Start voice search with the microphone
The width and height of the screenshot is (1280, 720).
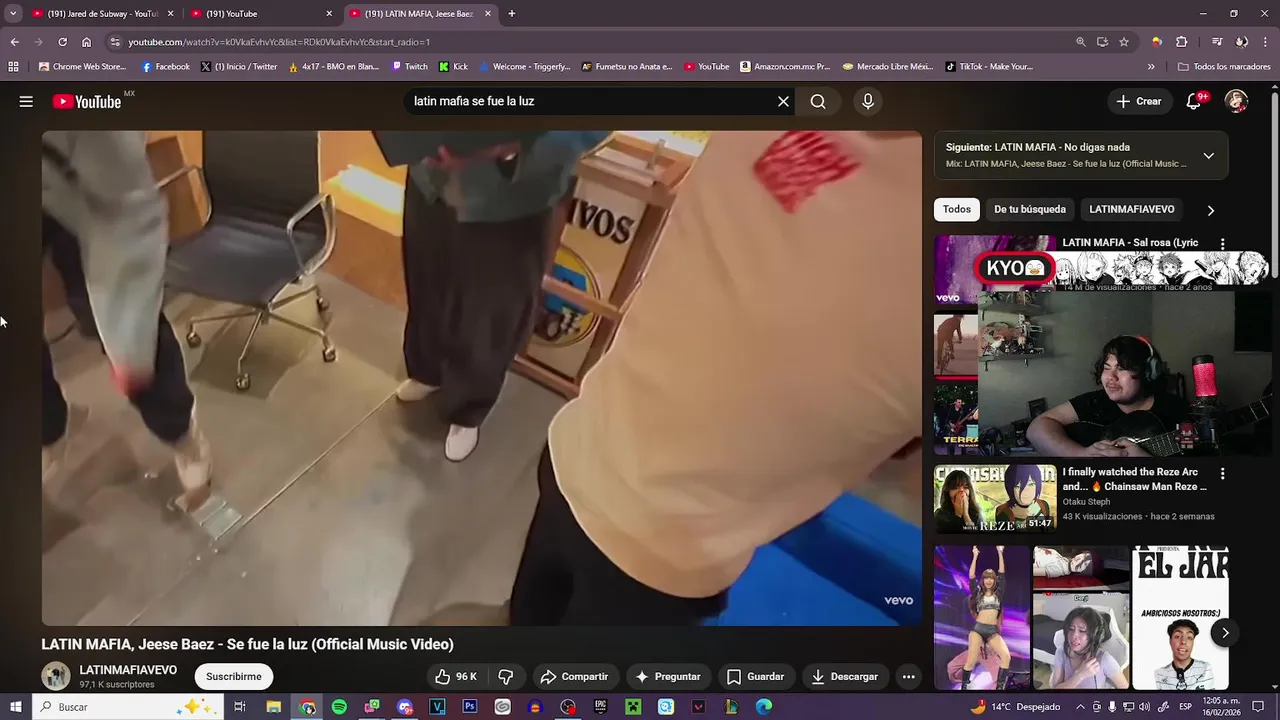(x=868, y=101)
